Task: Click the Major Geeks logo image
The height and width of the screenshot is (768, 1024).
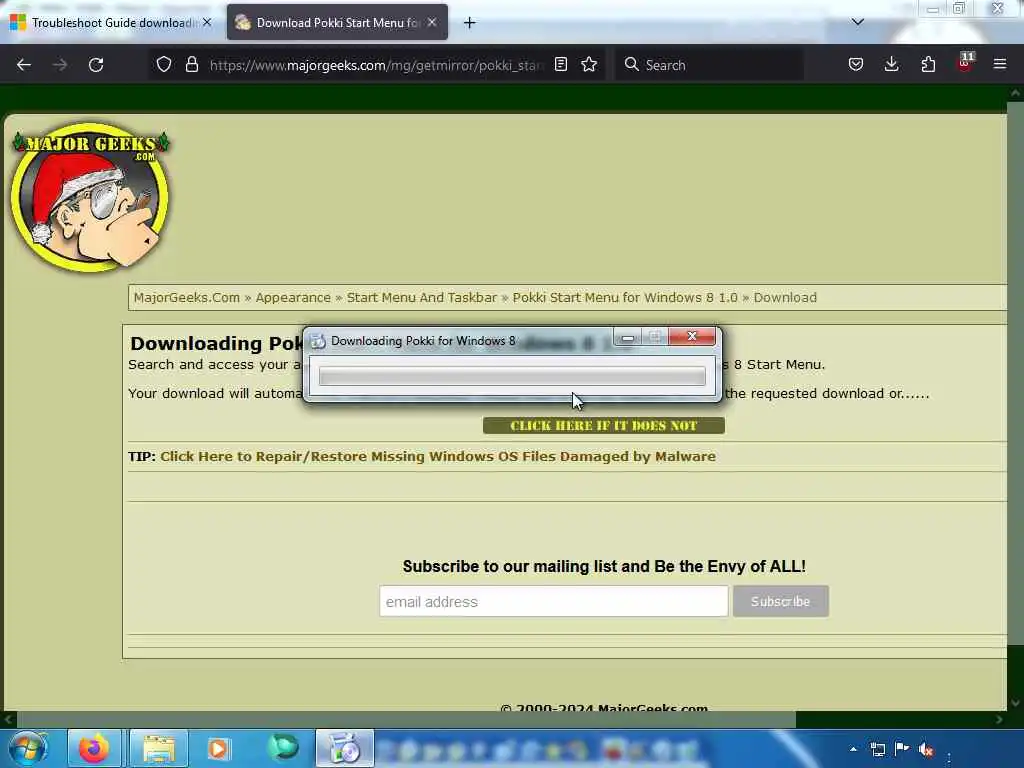Action: point(91,197)
